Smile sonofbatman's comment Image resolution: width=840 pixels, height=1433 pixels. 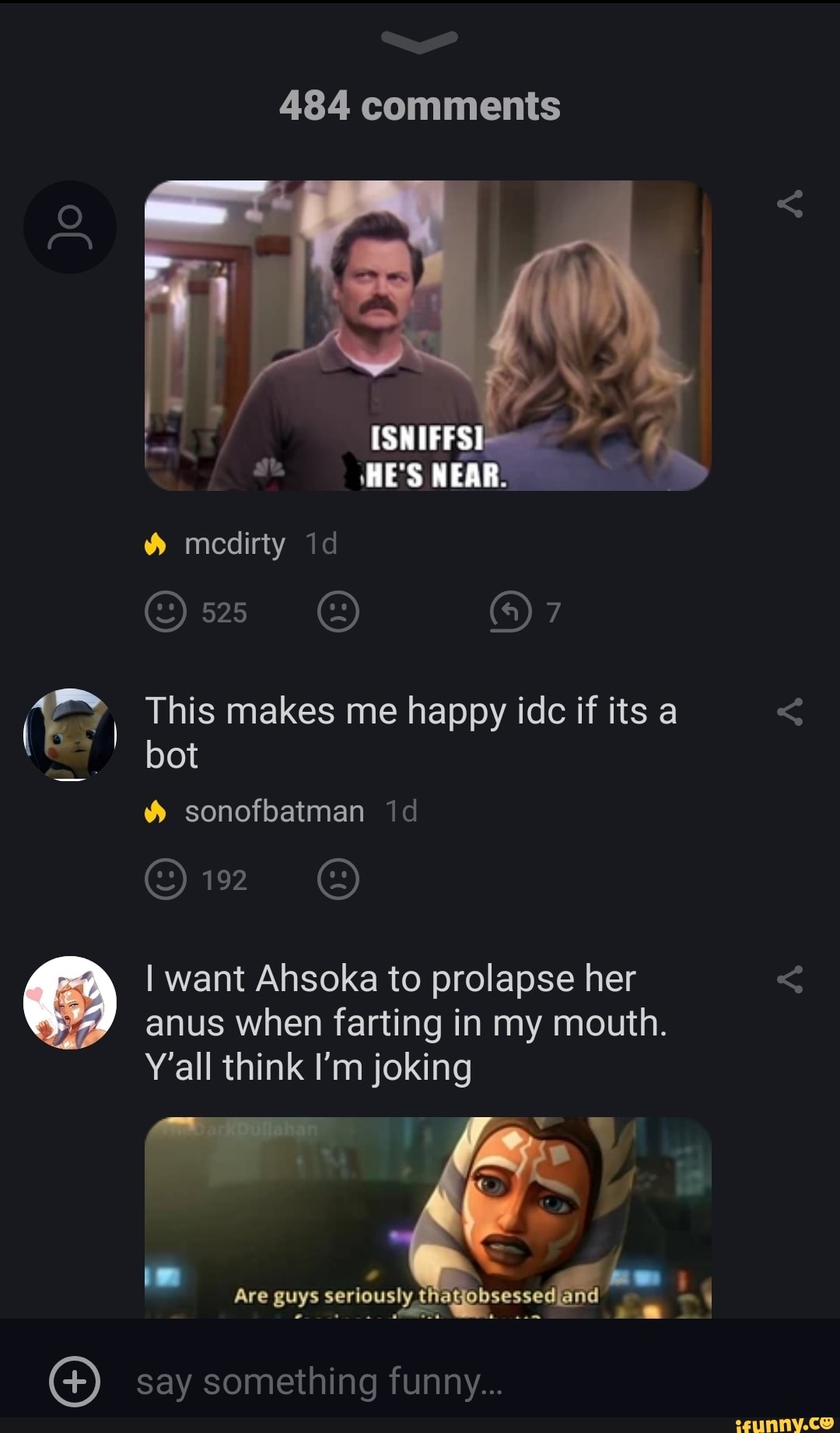166,880
